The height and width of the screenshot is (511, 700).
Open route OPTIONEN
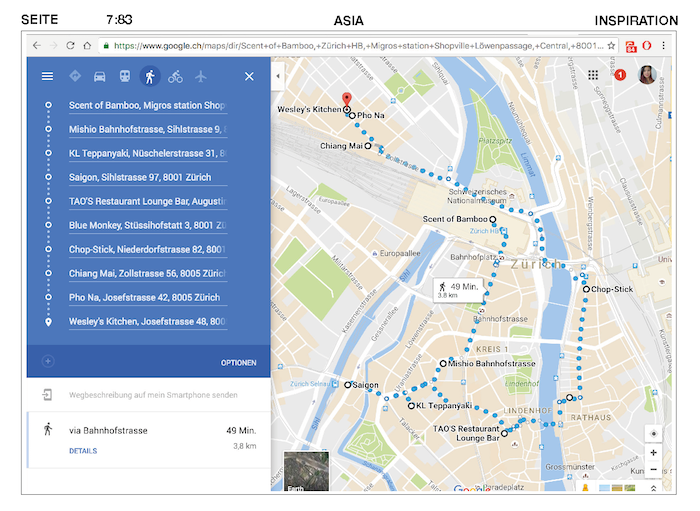pyautogui.click(x=238, y=363)
